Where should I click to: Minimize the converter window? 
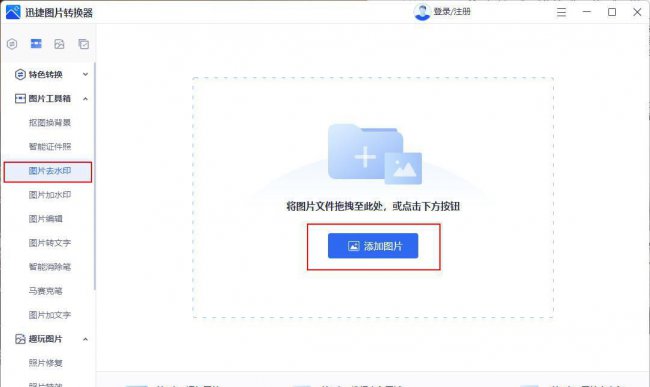(587, 12)
